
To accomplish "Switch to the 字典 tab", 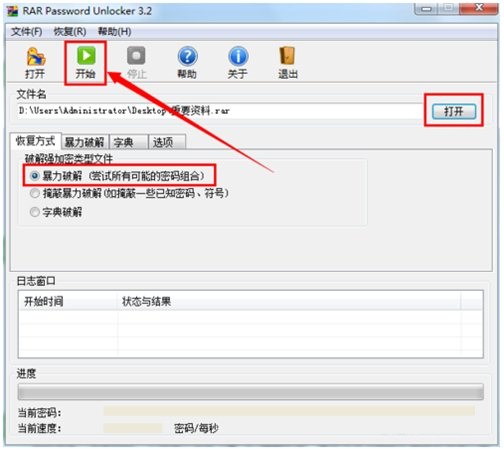I will point(128,142).
